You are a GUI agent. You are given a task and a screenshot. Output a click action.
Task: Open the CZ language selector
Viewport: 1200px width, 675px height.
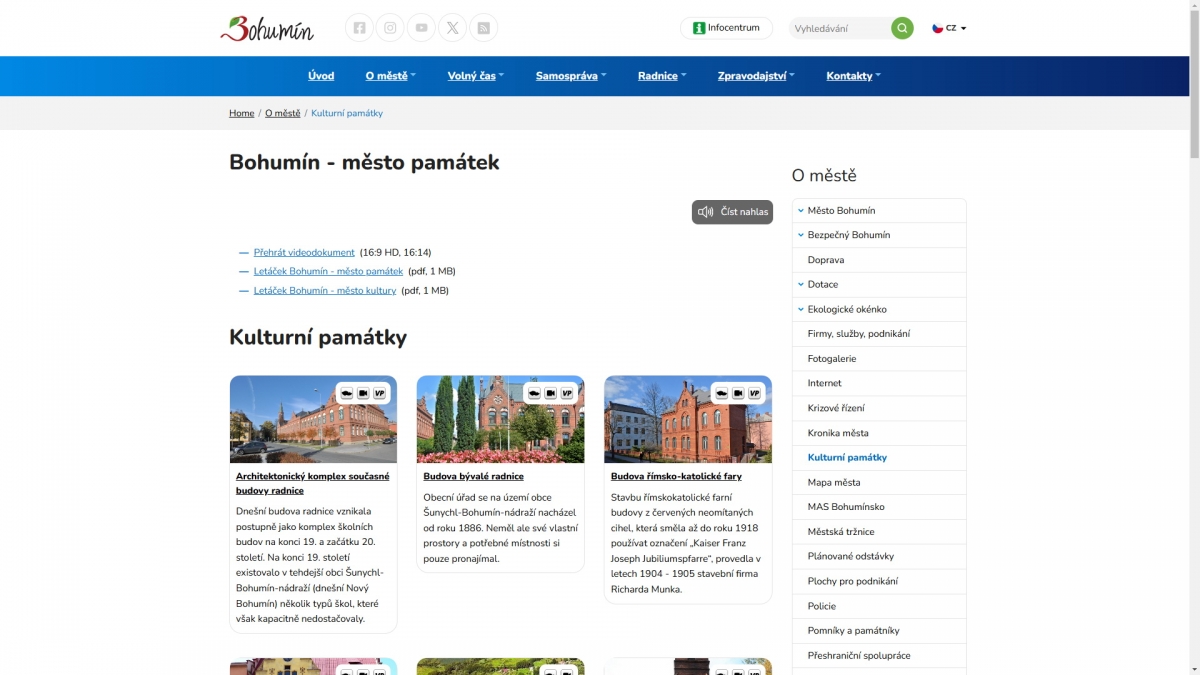(x=950, y=28)
